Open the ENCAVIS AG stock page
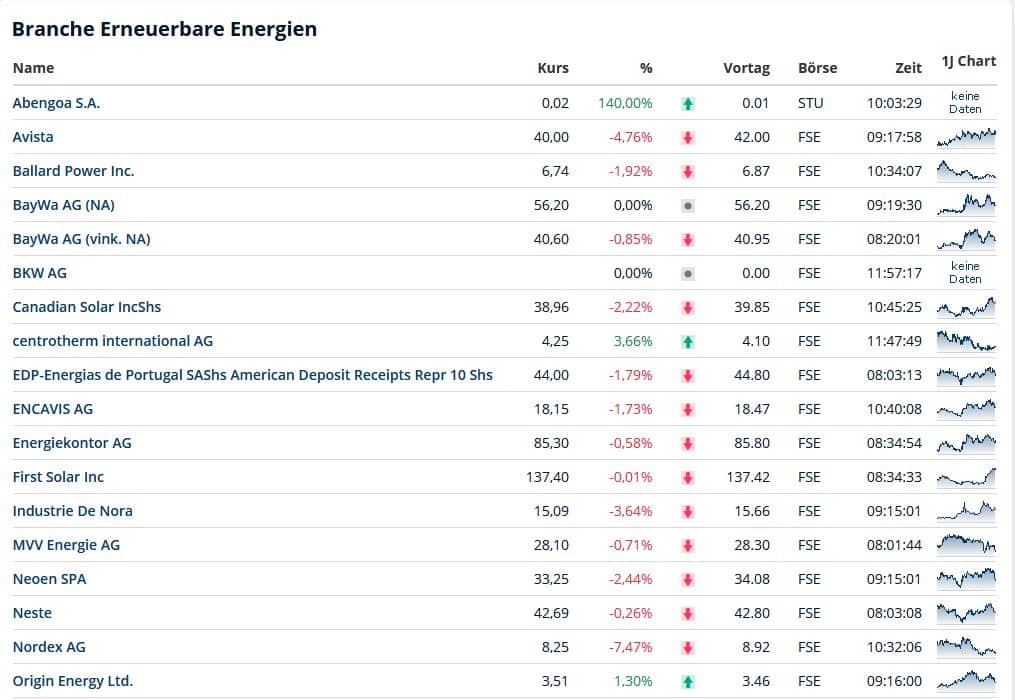This screenshot has width=1015, height=700. [52, 409]
